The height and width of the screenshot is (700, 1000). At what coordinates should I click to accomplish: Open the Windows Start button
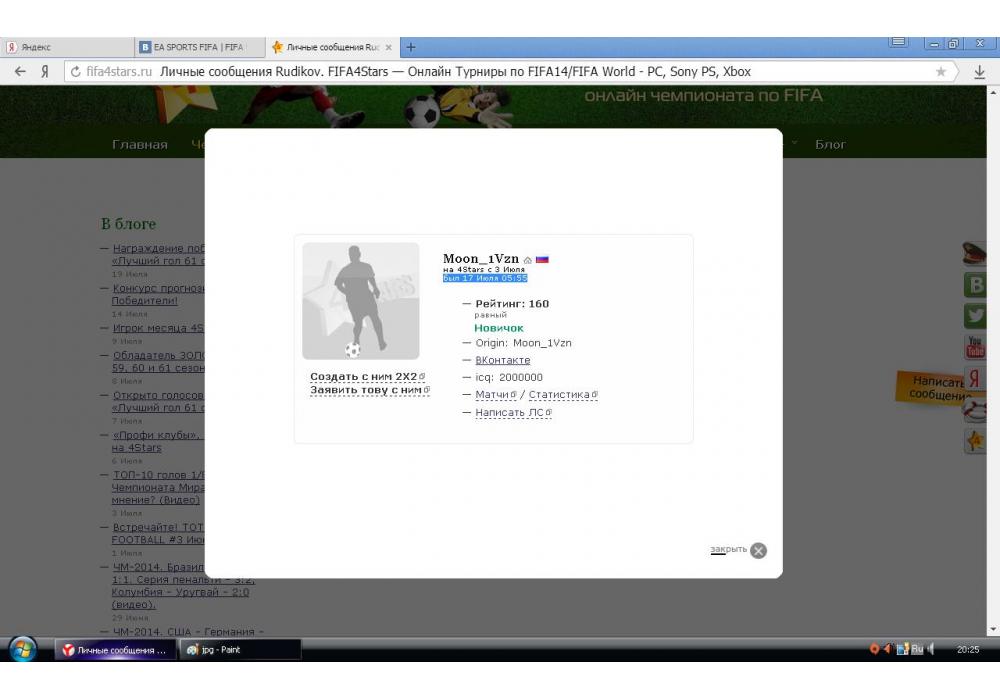[x=22, y=649]
